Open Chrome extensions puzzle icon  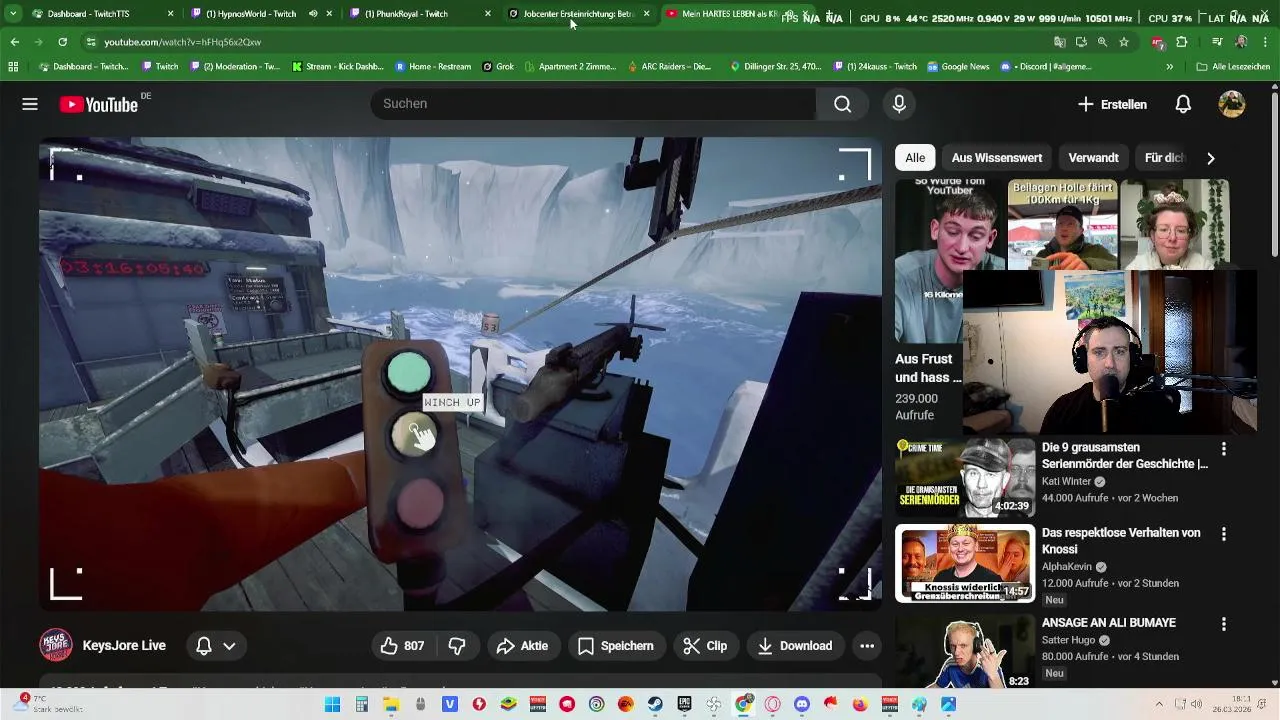[1181, 42]
